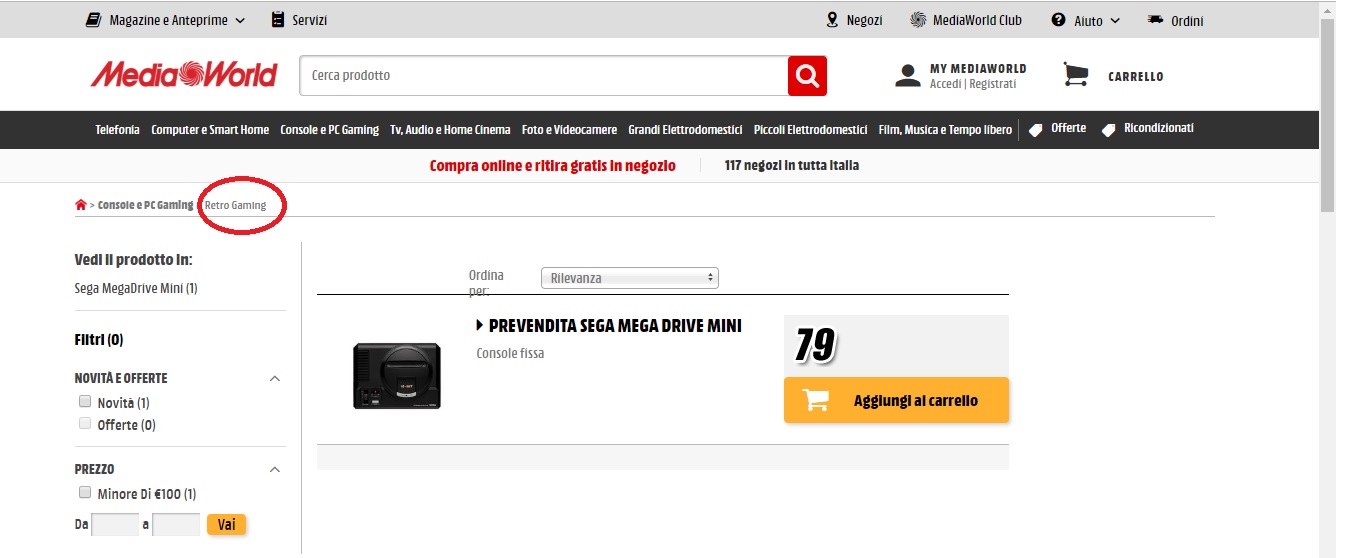The height and width of the screenshot is (558, 1368).
Task: Click the Ricondizionati tag icon
Action: [x=1108, y=129]
